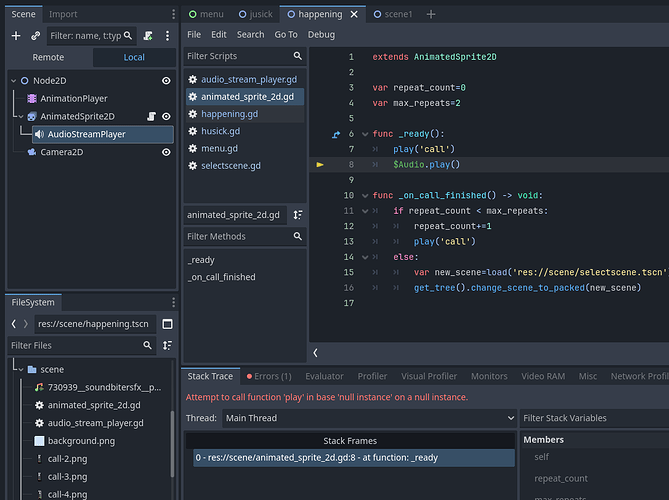This screenshot has height=500, width=669.
Task: Go forward in FileSystem history
Action: (26, 324)
